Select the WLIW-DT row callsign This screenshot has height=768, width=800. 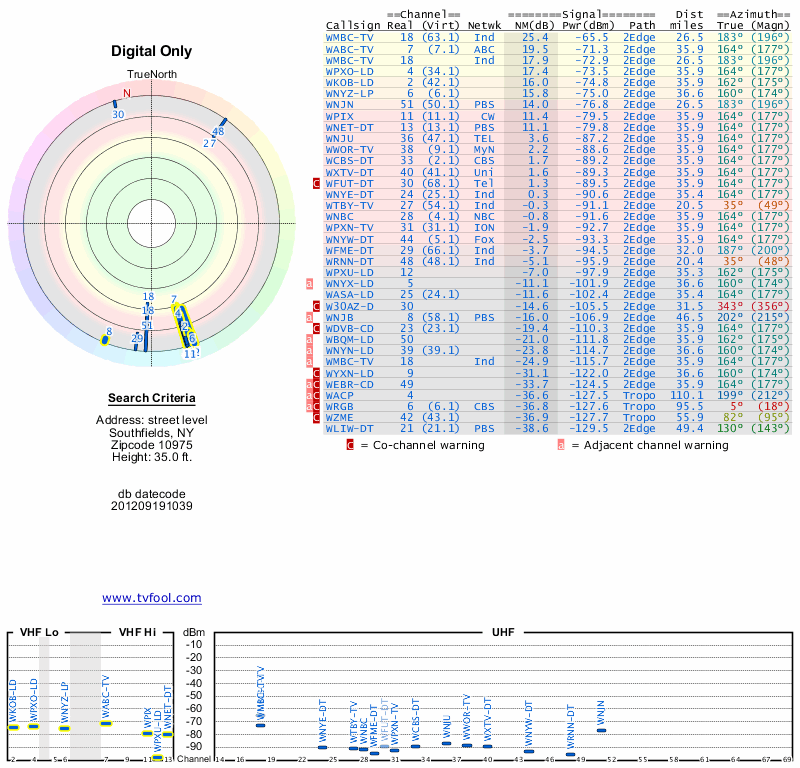click(x=349, y=428)
